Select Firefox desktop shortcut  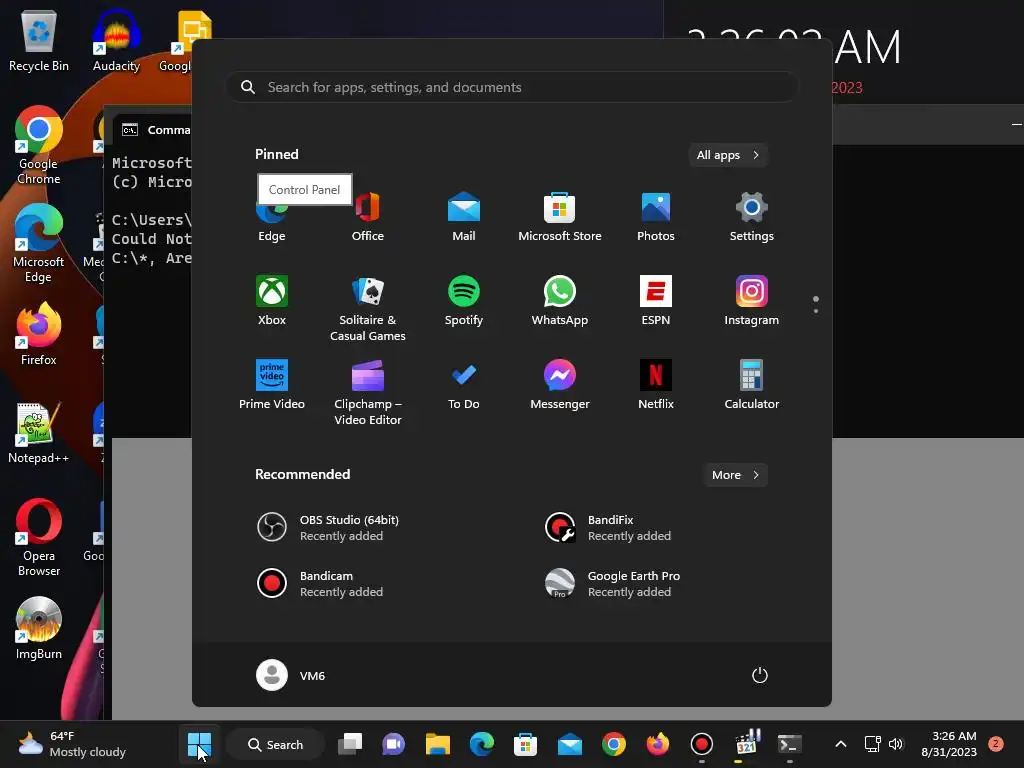tap(39, 333)
